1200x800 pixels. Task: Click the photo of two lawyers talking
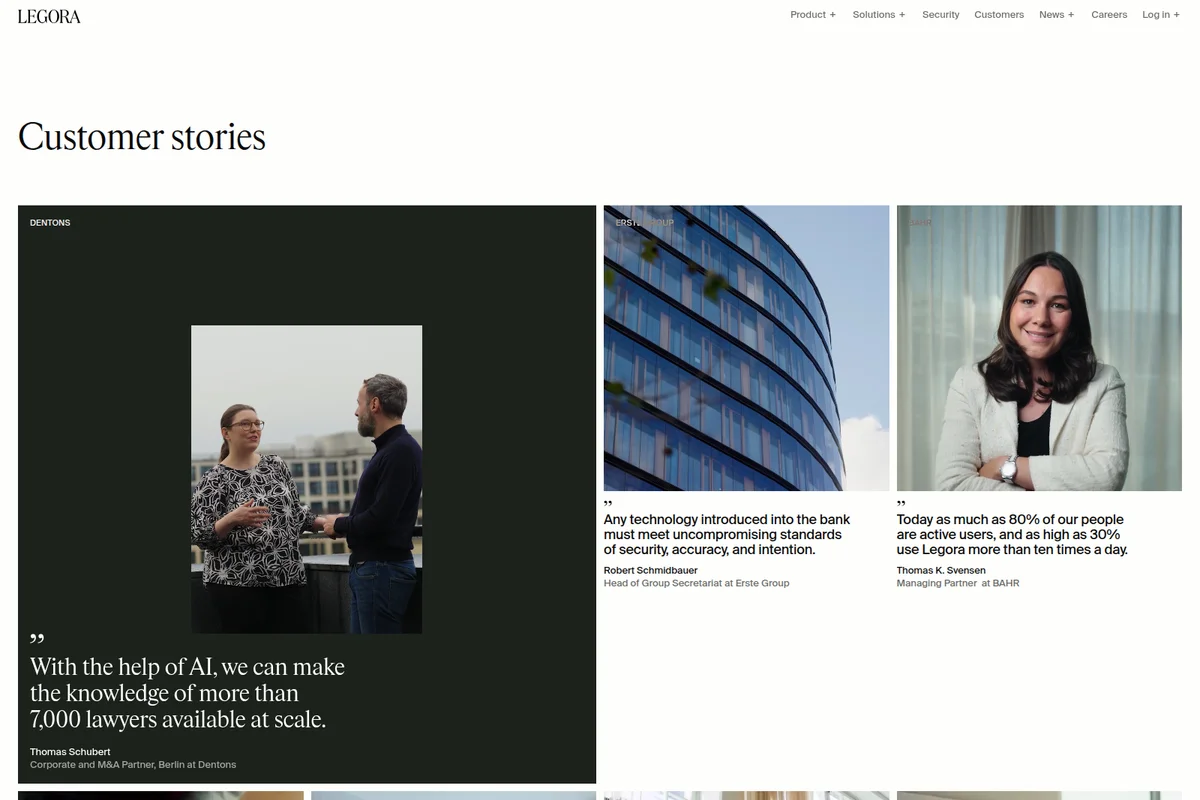coord(306,478)
